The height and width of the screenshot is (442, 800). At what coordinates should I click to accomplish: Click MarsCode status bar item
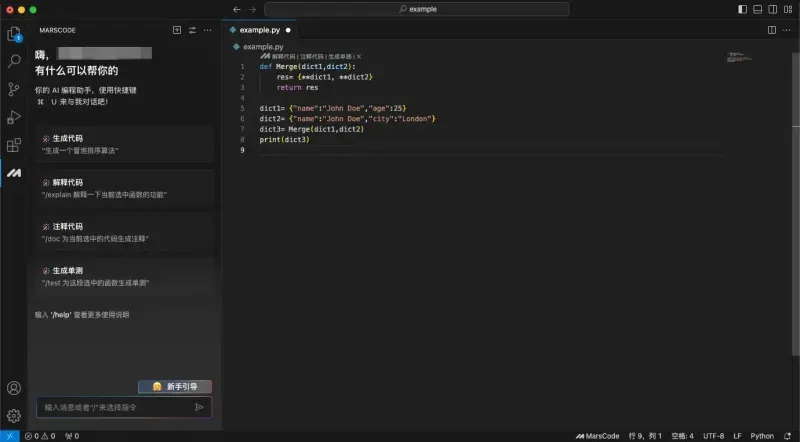[597, 436]
